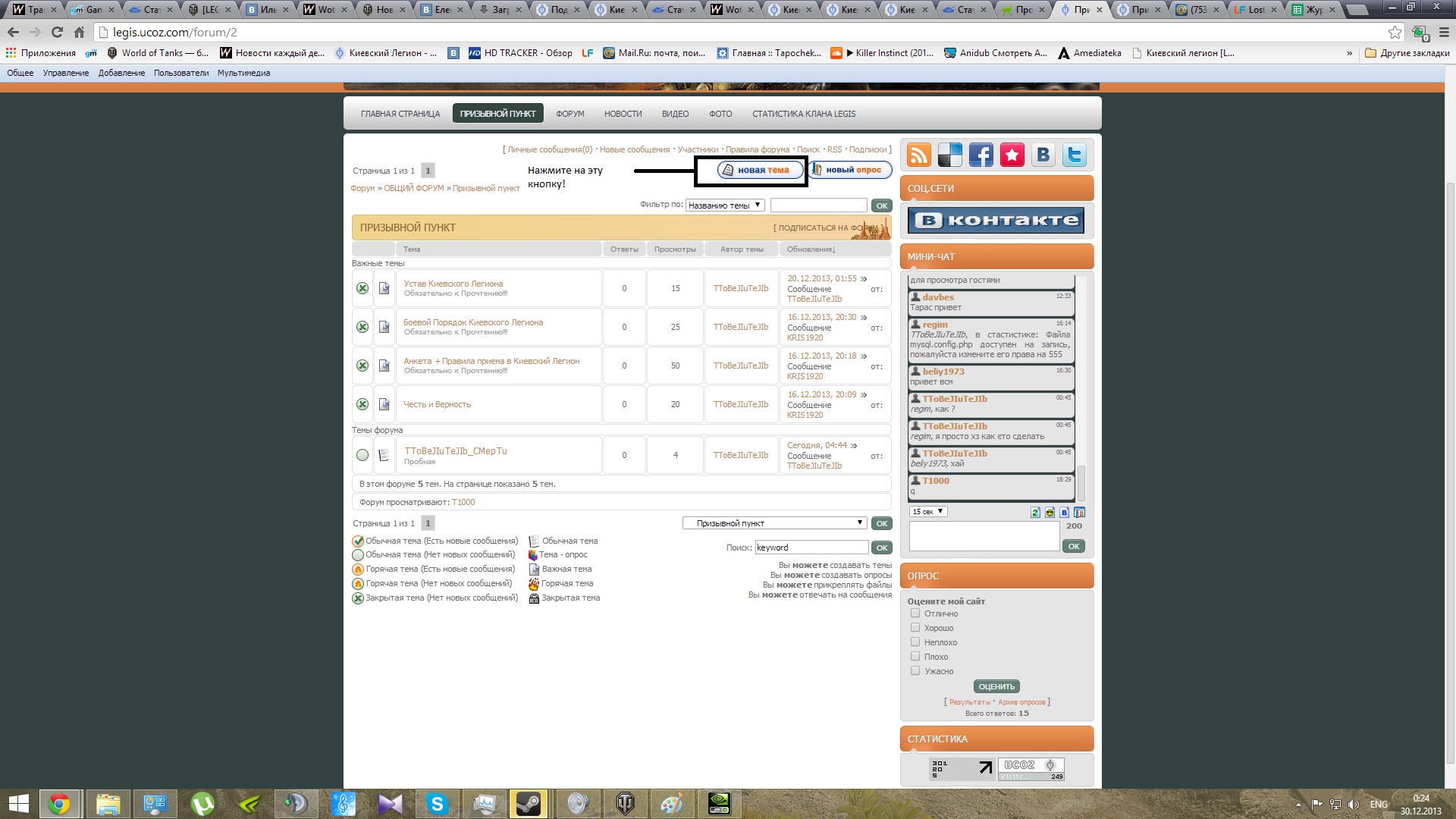Click the Delicious bookmark icon

point(949,155)
